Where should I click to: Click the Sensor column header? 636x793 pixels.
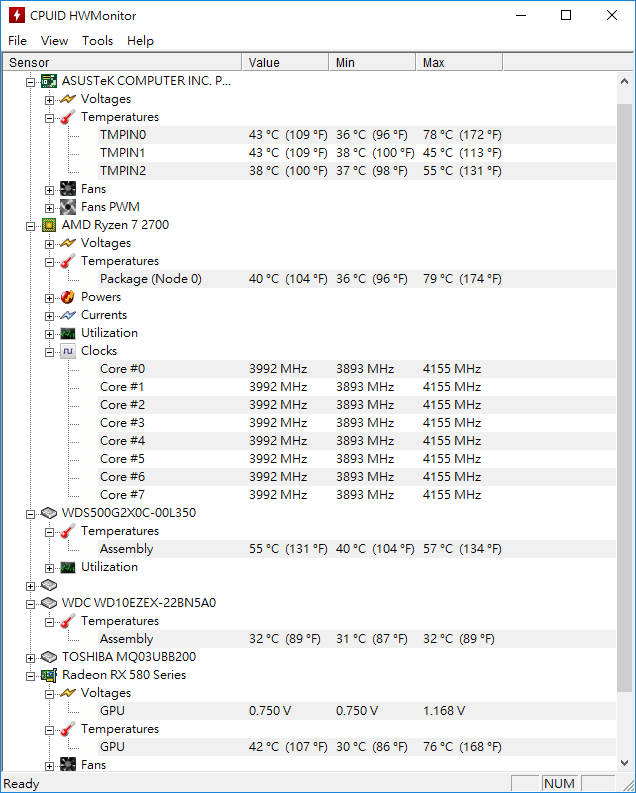click(x=122, y=62)
